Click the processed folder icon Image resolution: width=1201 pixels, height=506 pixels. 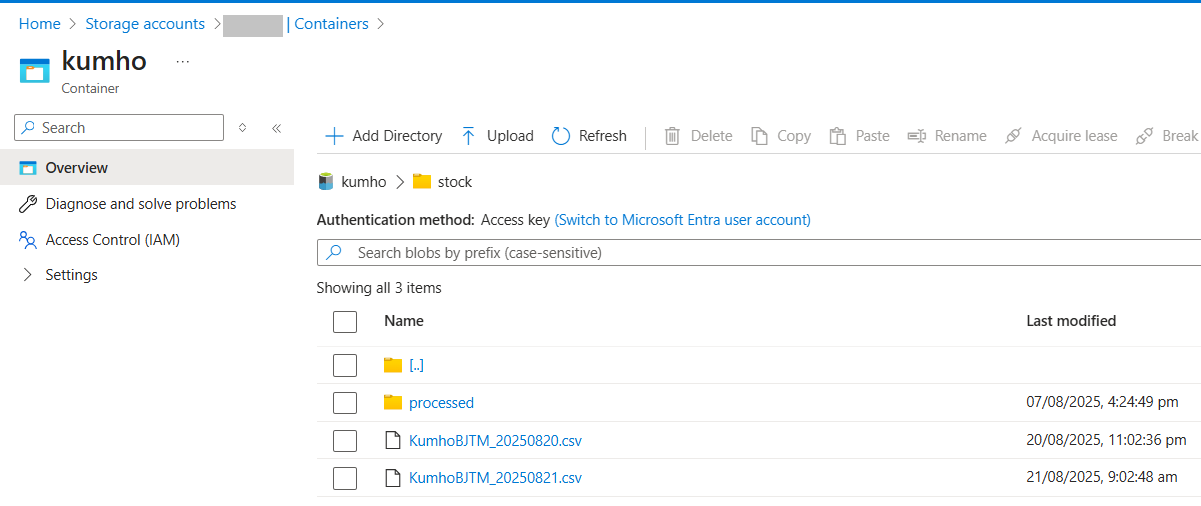coord(393,403)
